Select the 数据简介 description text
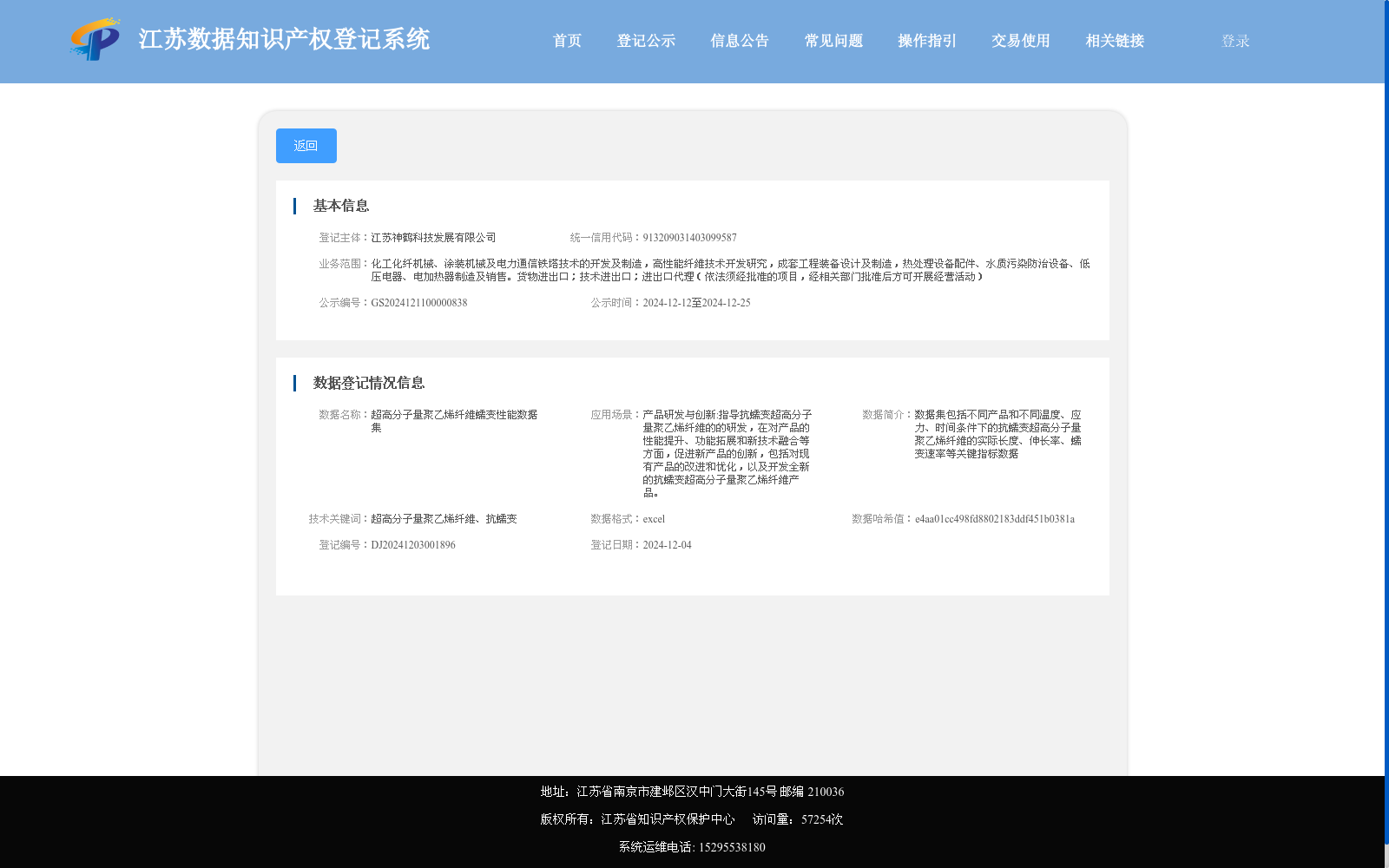Image resolution: width=1389 pixels, height=868 pixels. point(998,434)
